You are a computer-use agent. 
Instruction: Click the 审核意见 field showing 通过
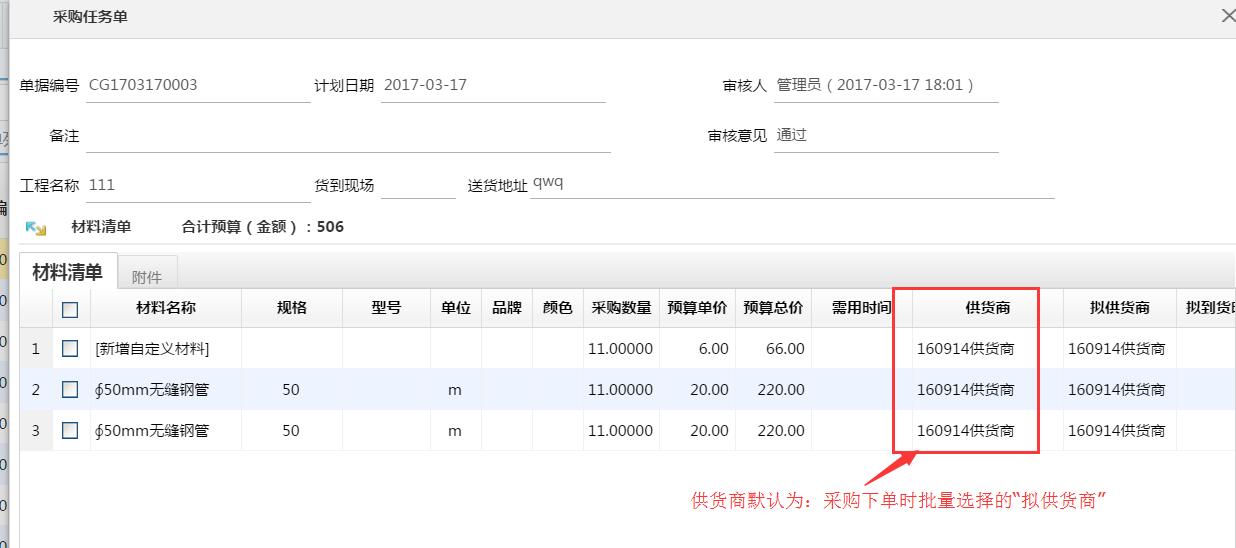pos(885,136)
